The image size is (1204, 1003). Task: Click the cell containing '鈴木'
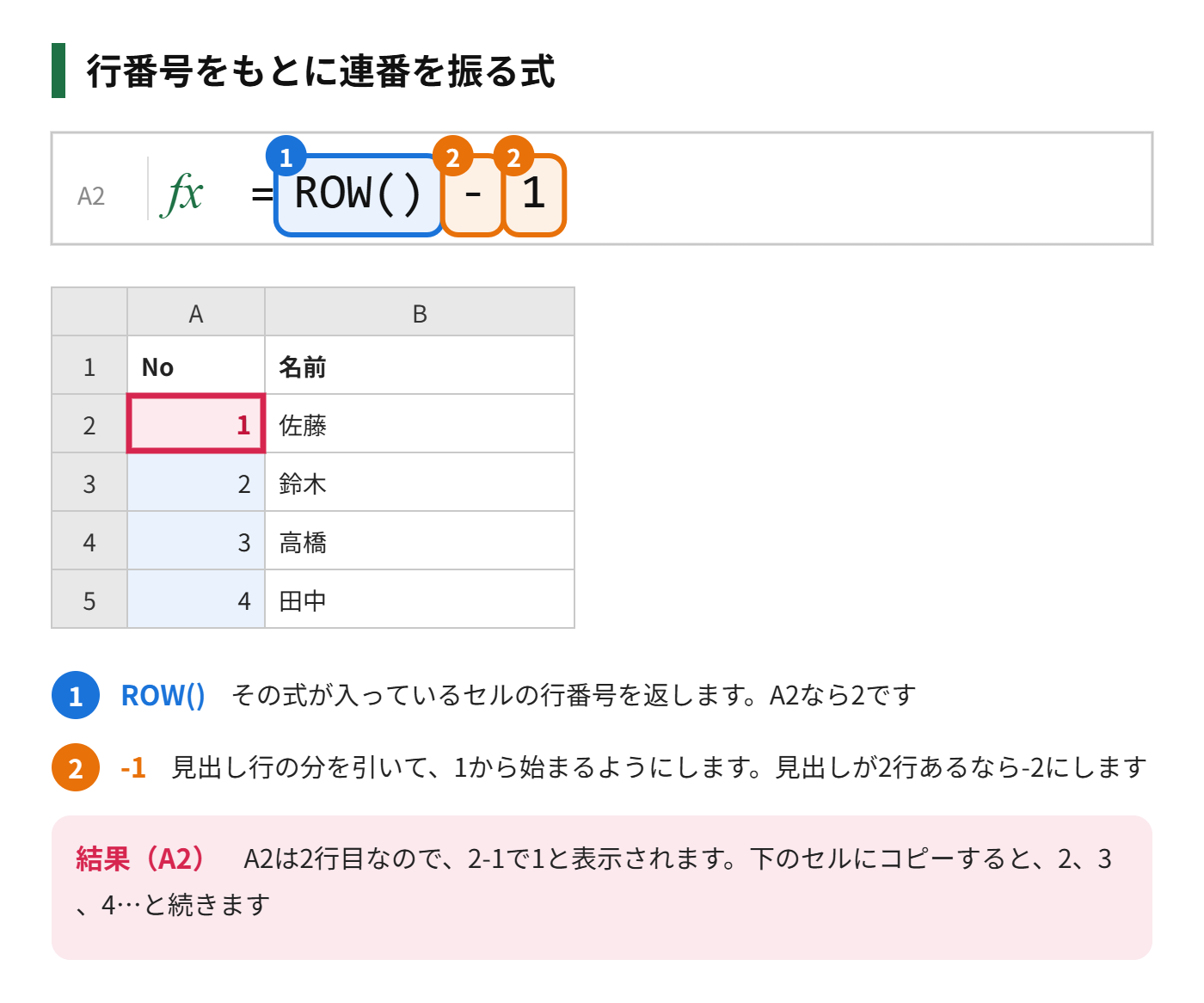[420, 483]
